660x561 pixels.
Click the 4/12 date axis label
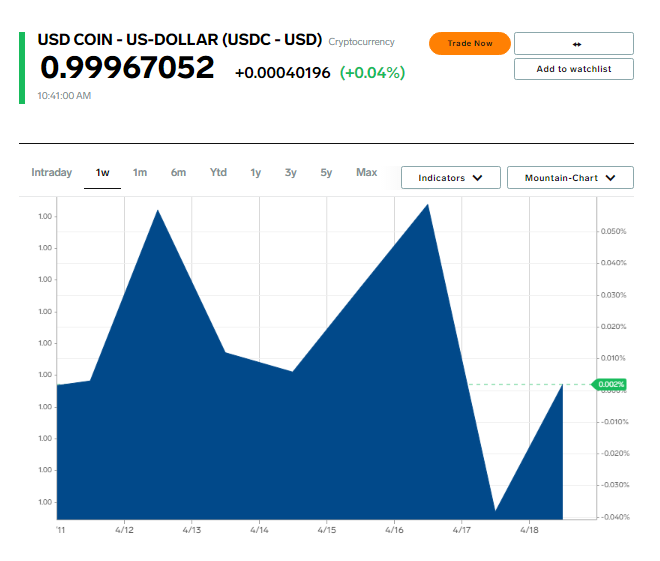click(124, 530)
